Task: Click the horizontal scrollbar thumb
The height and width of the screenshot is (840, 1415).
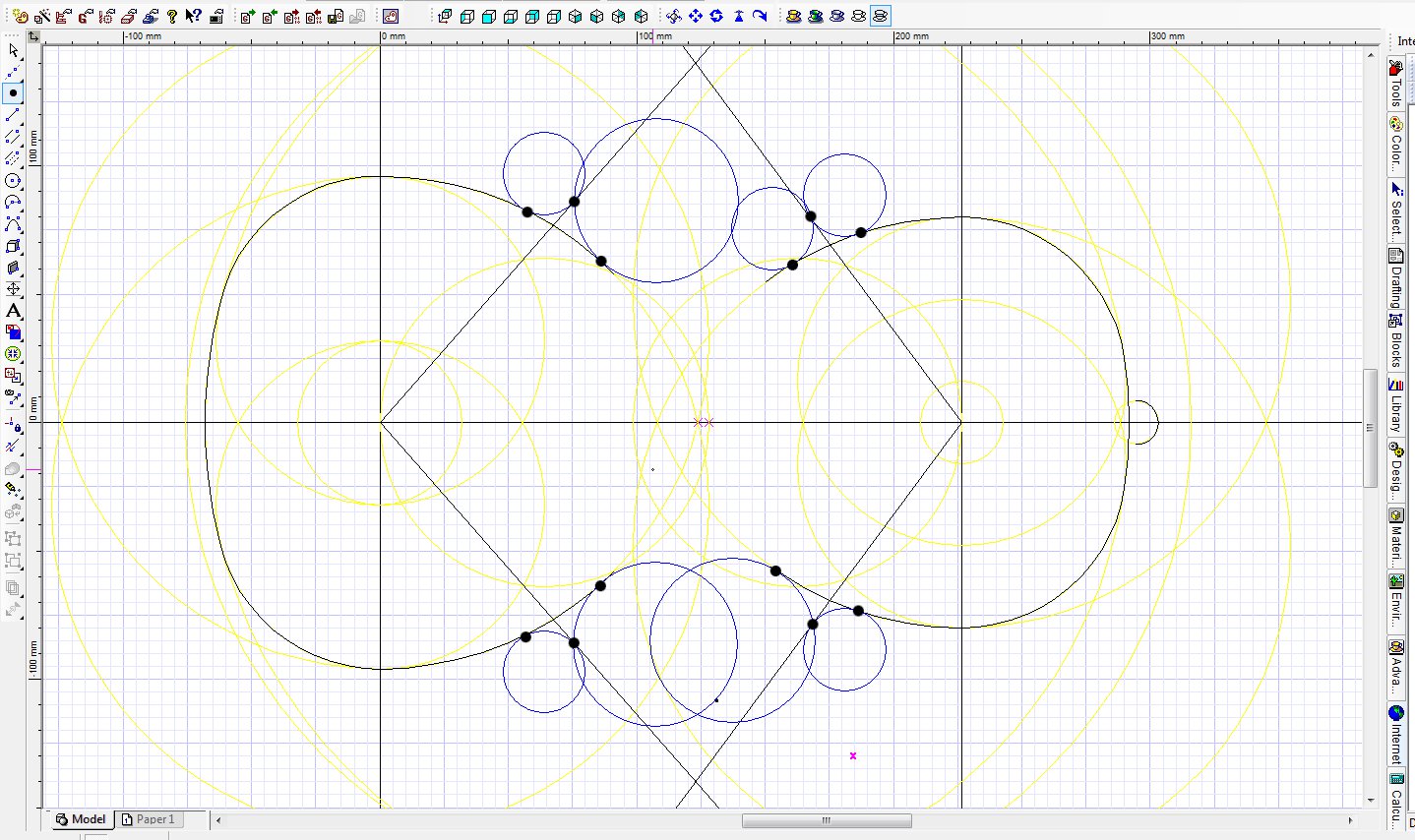Action: point(827,820)
